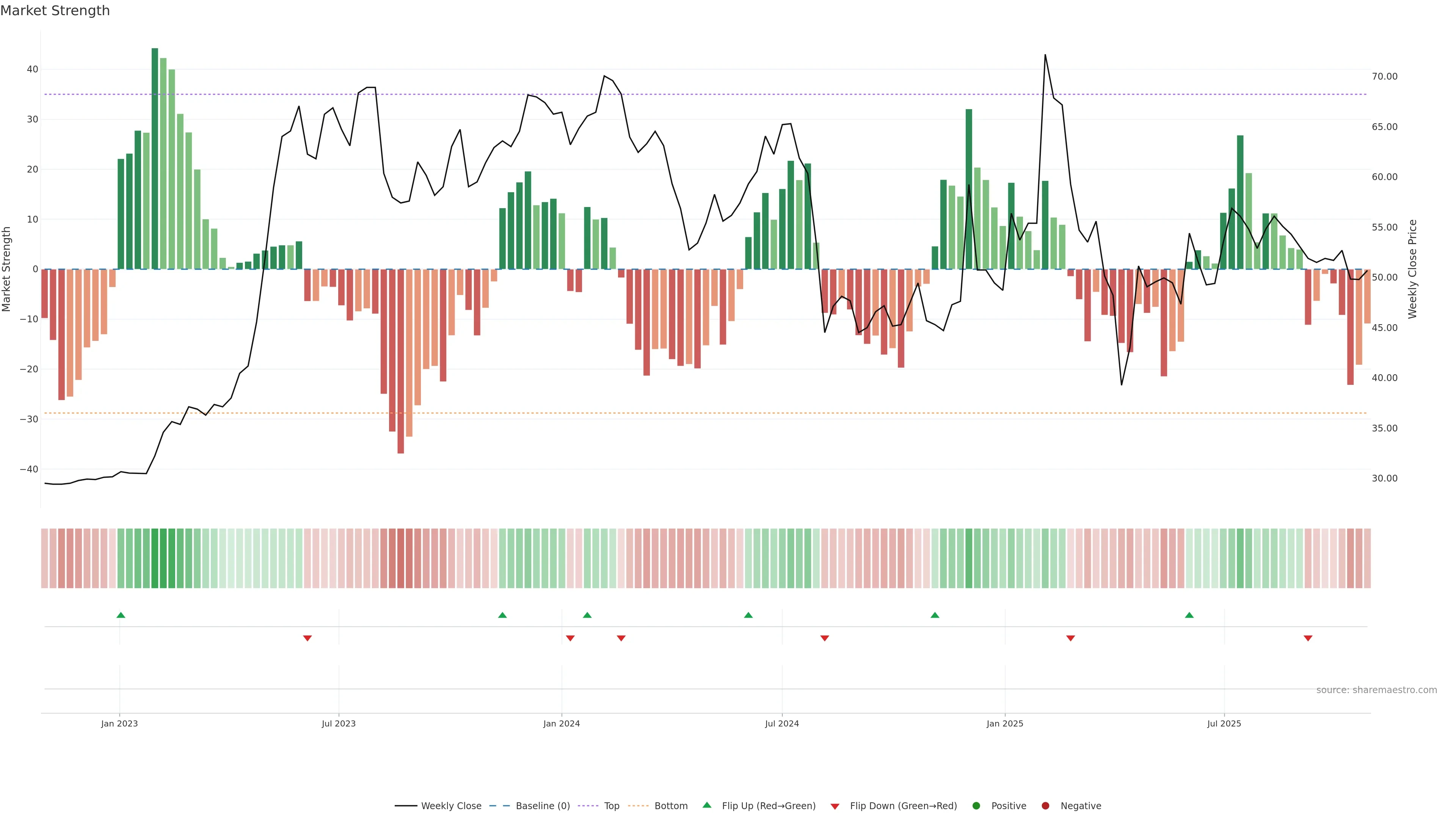Screen dimensions: 1456x819
Task: Click the Flip Up green triangle legend icon
Action: [706, 805]
